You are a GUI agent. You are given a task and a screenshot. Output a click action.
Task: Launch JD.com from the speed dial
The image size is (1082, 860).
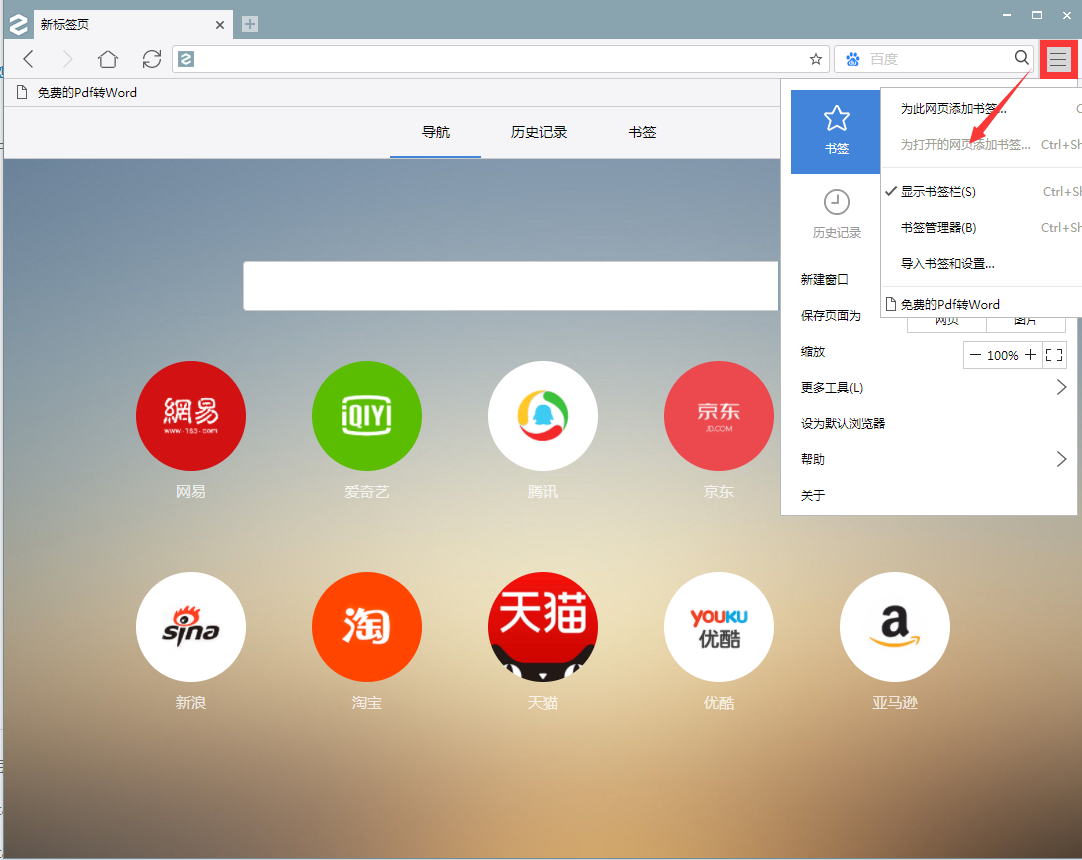[x=718, y=416]
